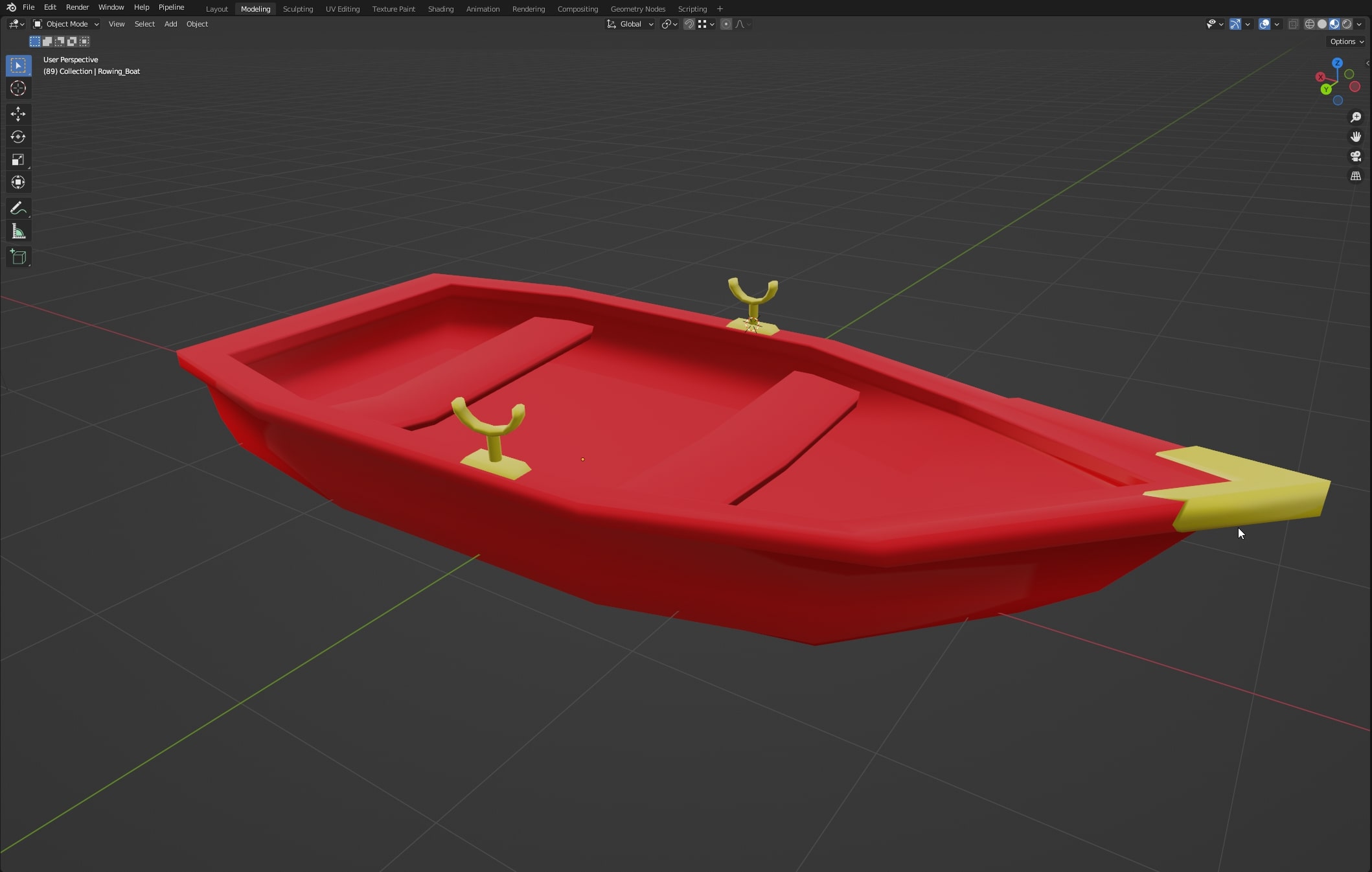This screenshot has width=1372, height=872.
Task: Select the Move tool in toolbar
Action: point(18,114)
